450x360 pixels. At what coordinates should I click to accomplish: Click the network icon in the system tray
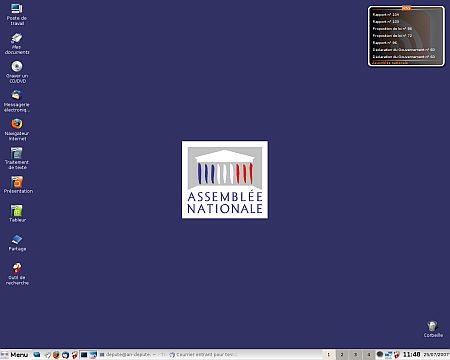click(x=389, y=355)
